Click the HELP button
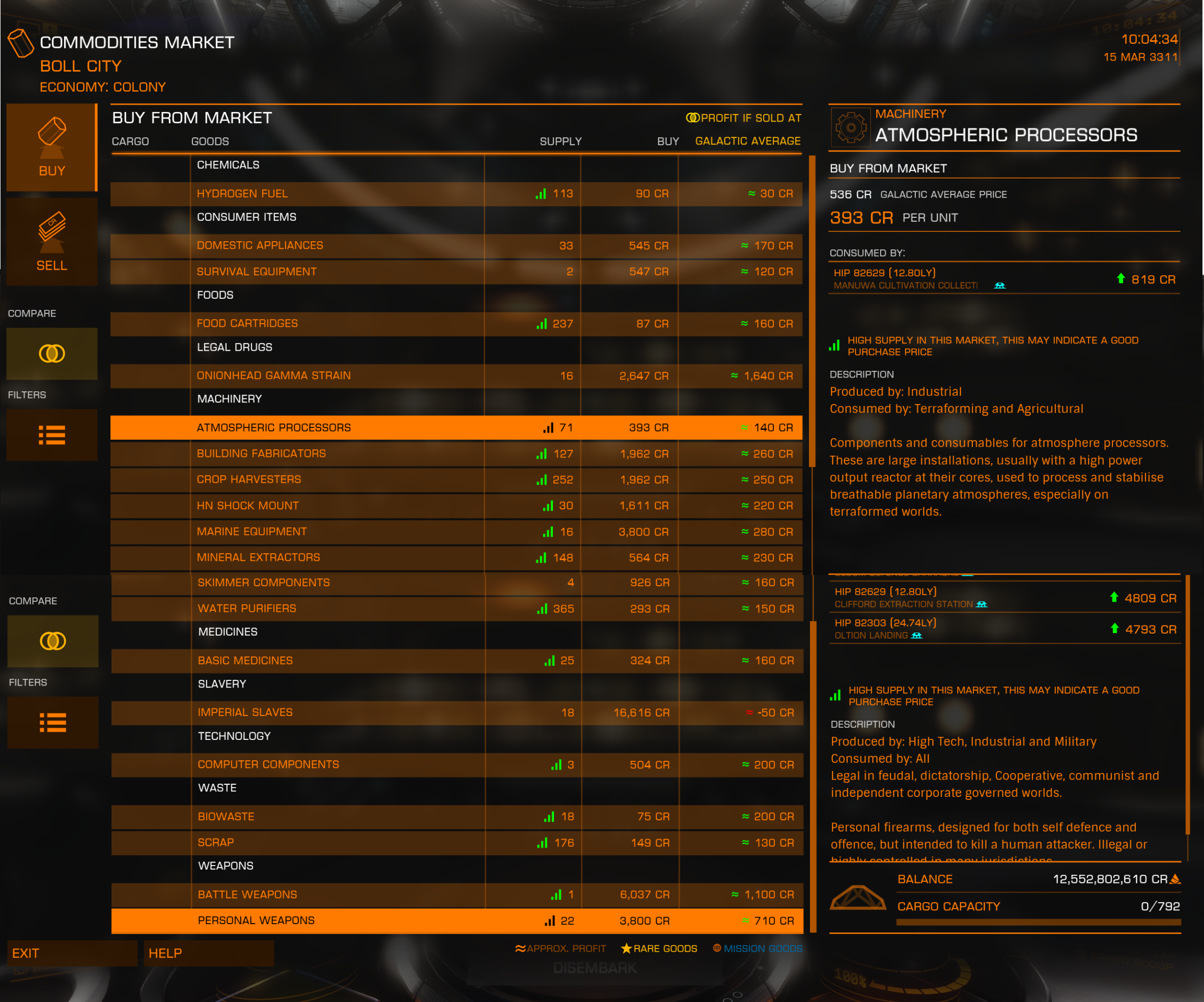Screen dimensions: 1204x1002 [209, 953]
